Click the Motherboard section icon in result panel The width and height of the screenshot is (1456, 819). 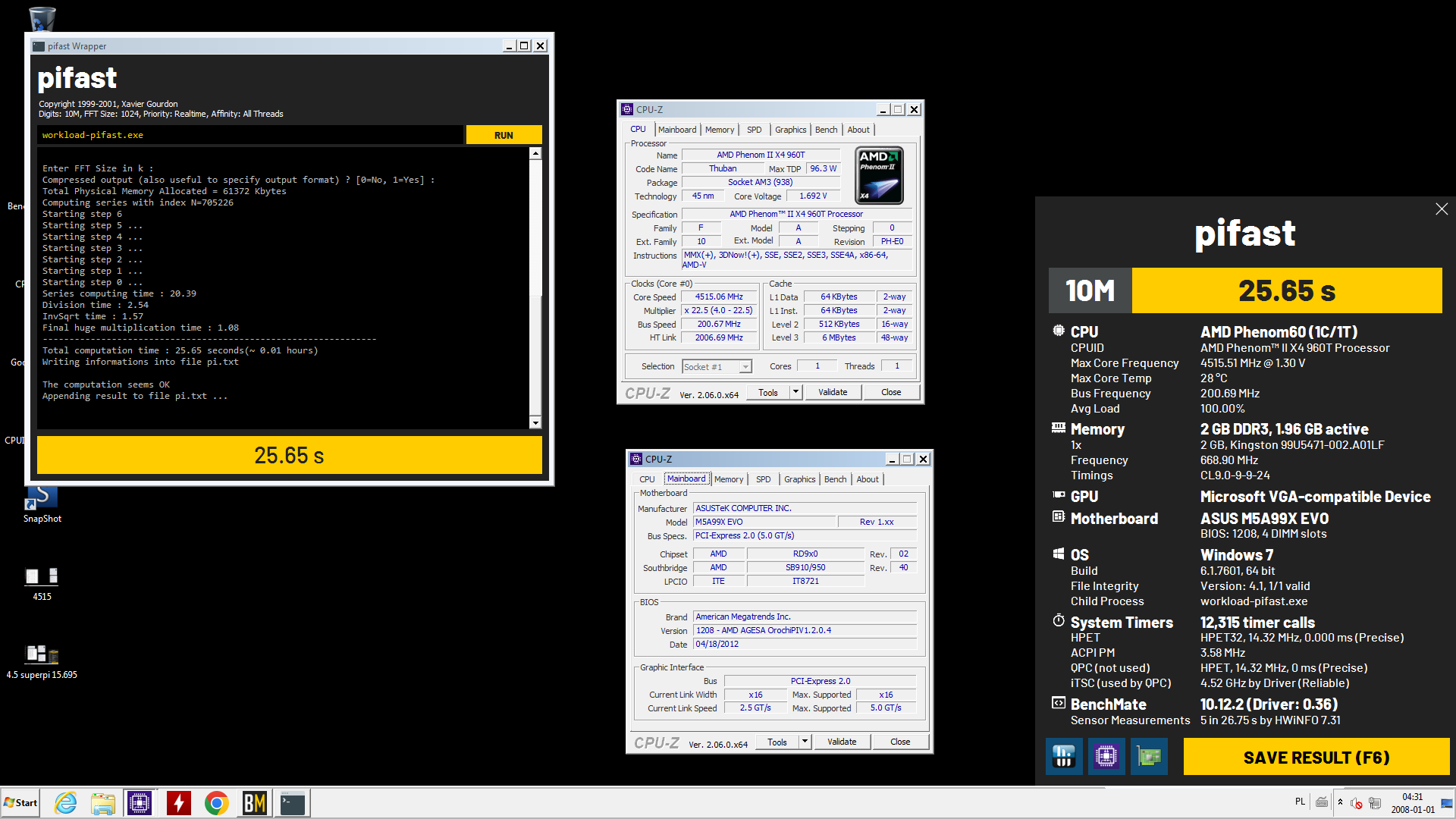click(1059, 517)
